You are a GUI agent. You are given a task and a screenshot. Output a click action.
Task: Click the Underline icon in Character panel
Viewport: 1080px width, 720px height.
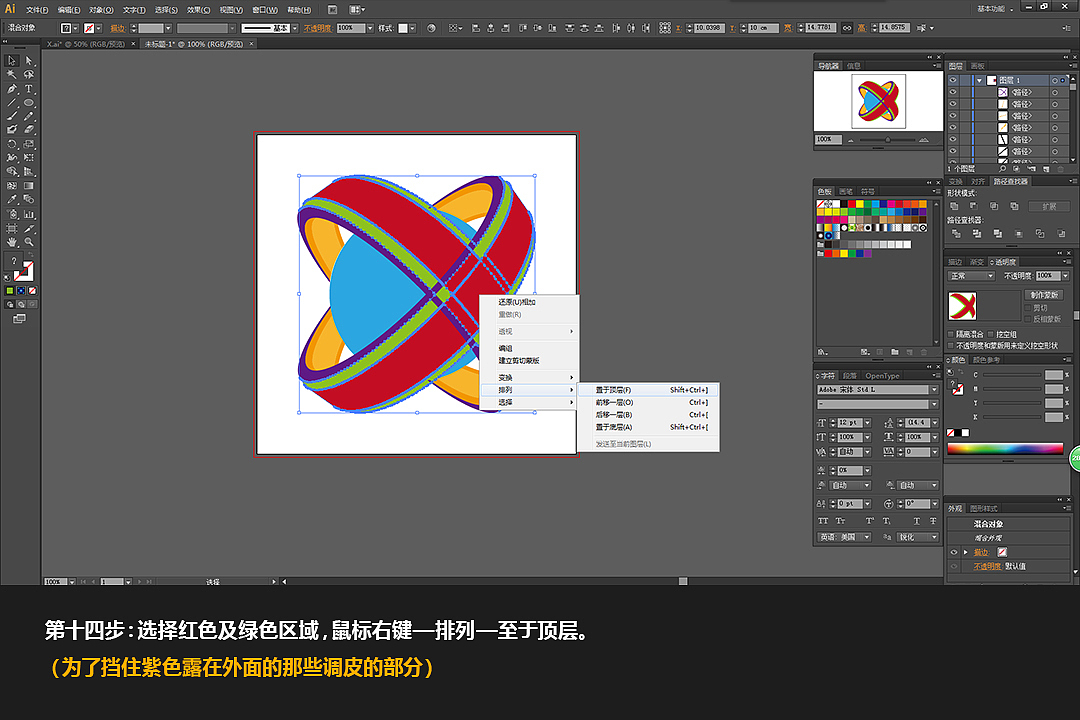tap(916, 521)
